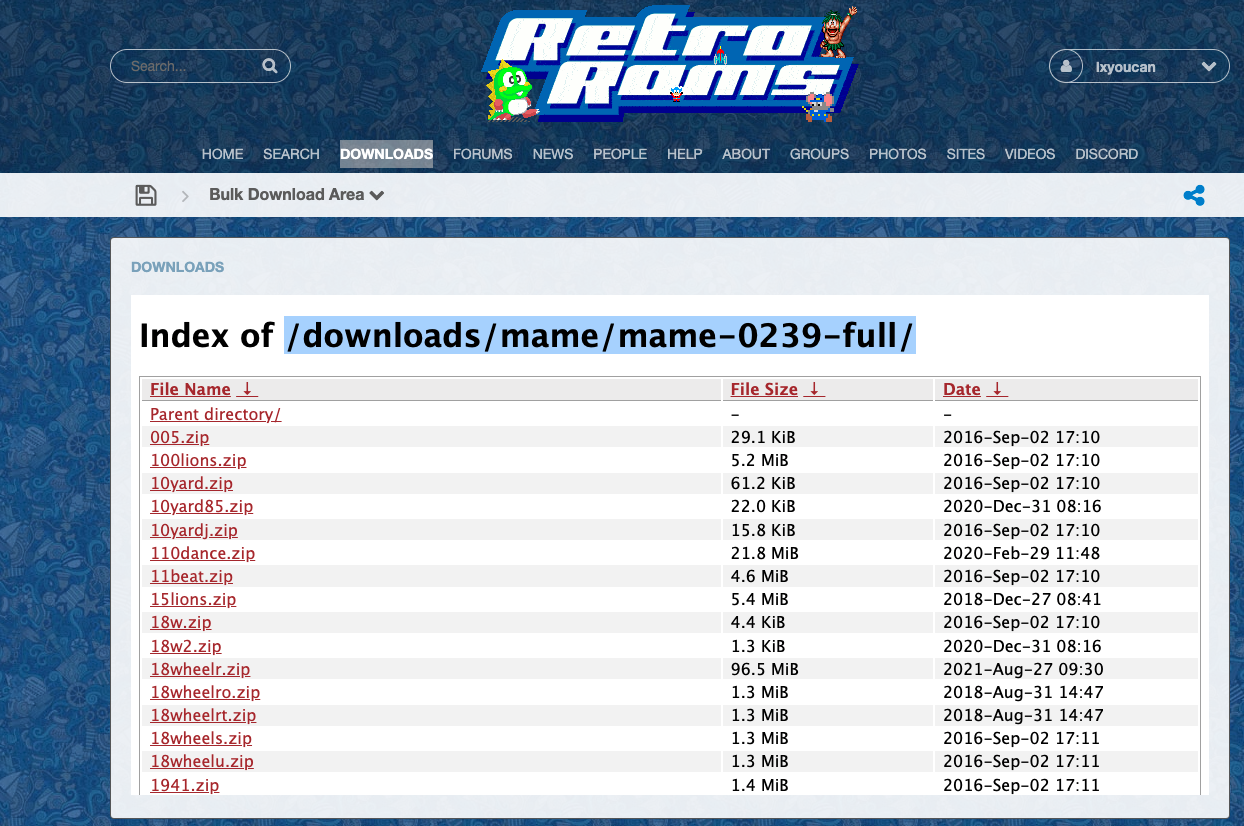This screenshot has height=826, width=1244.
Task: Click the user avatar icon beside lxyoucan
Action: (1067, 67)
